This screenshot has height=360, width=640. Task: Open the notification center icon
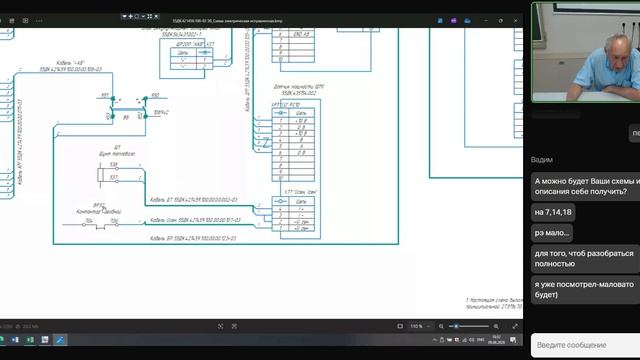click(x=513, y=340)
